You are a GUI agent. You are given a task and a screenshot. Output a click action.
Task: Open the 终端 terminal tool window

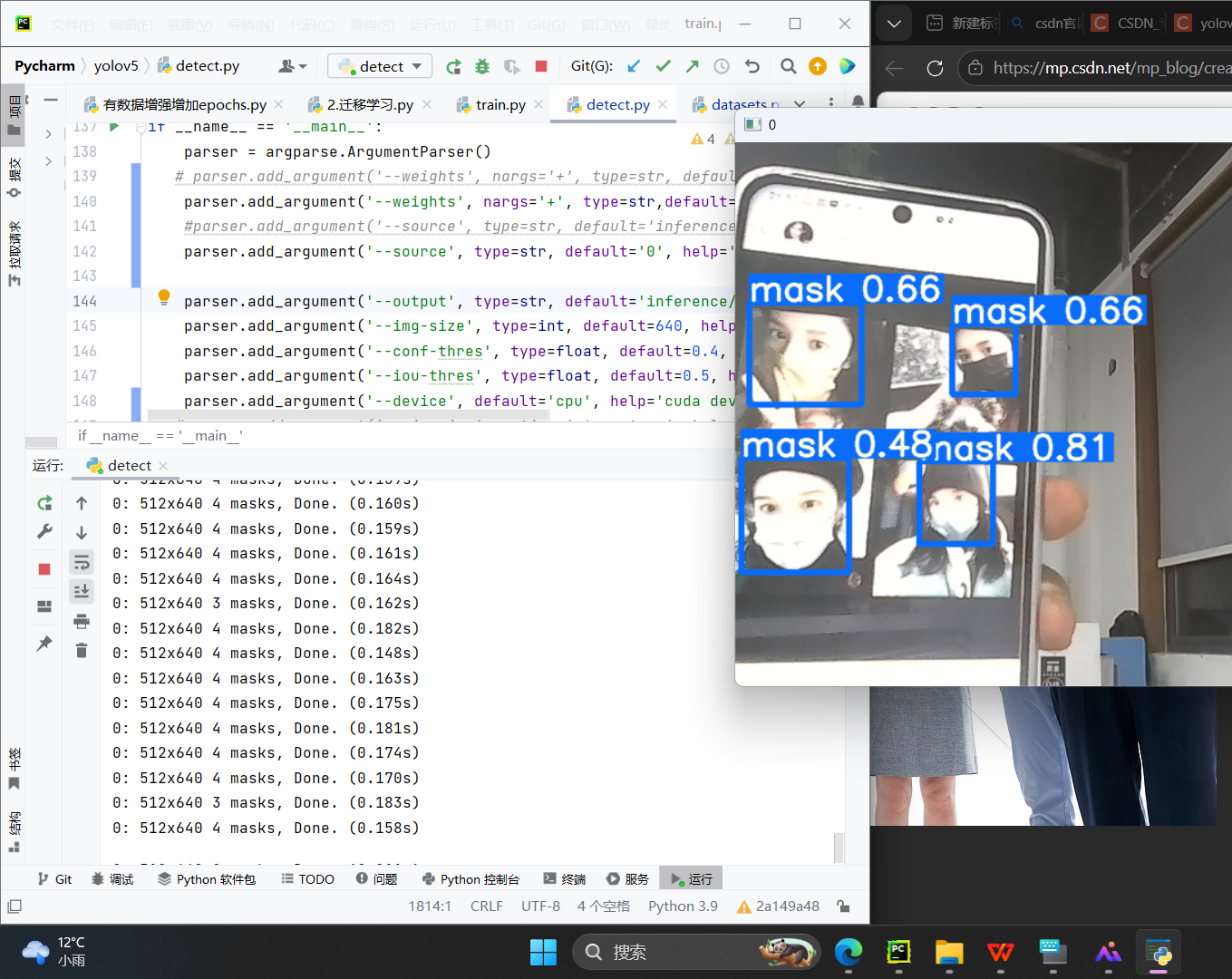[x=565, y=879]
